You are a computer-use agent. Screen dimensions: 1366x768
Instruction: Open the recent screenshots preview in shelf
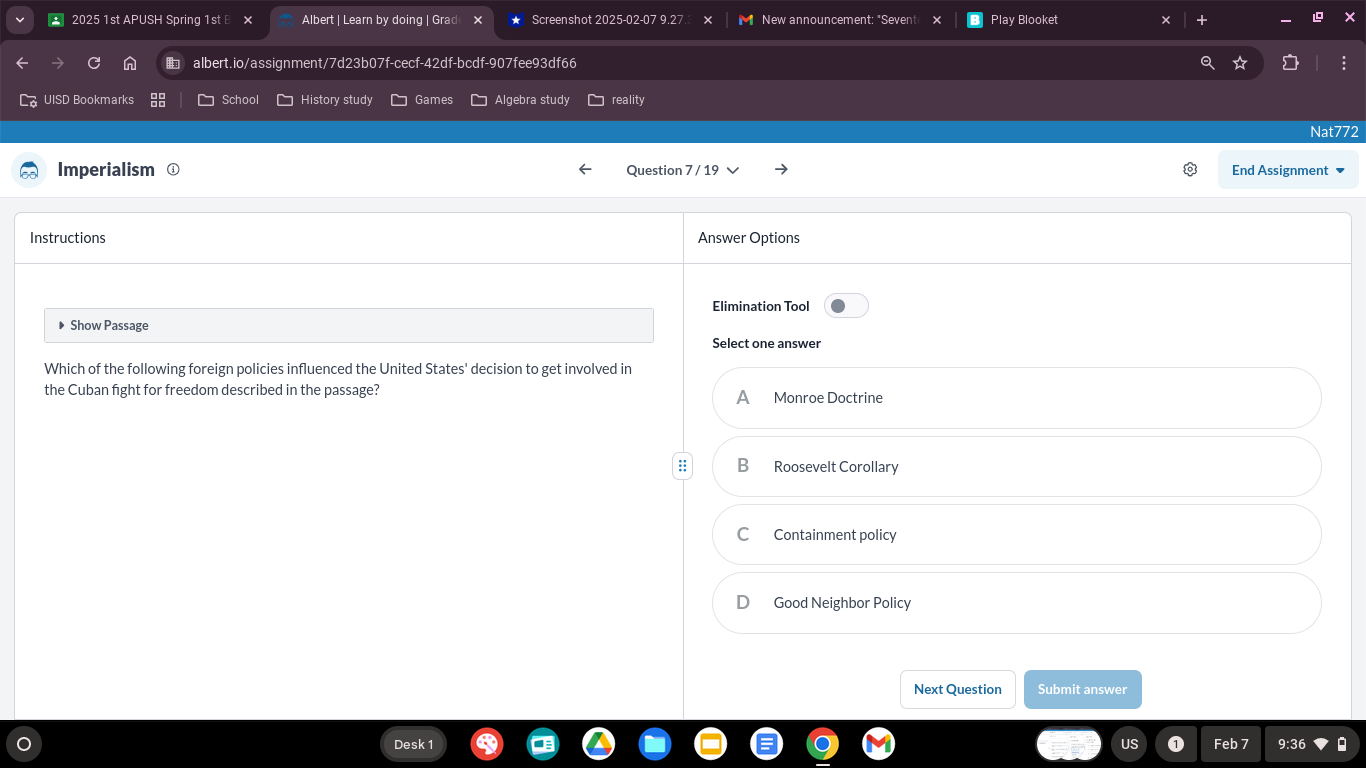click(x=1068, y=744)
